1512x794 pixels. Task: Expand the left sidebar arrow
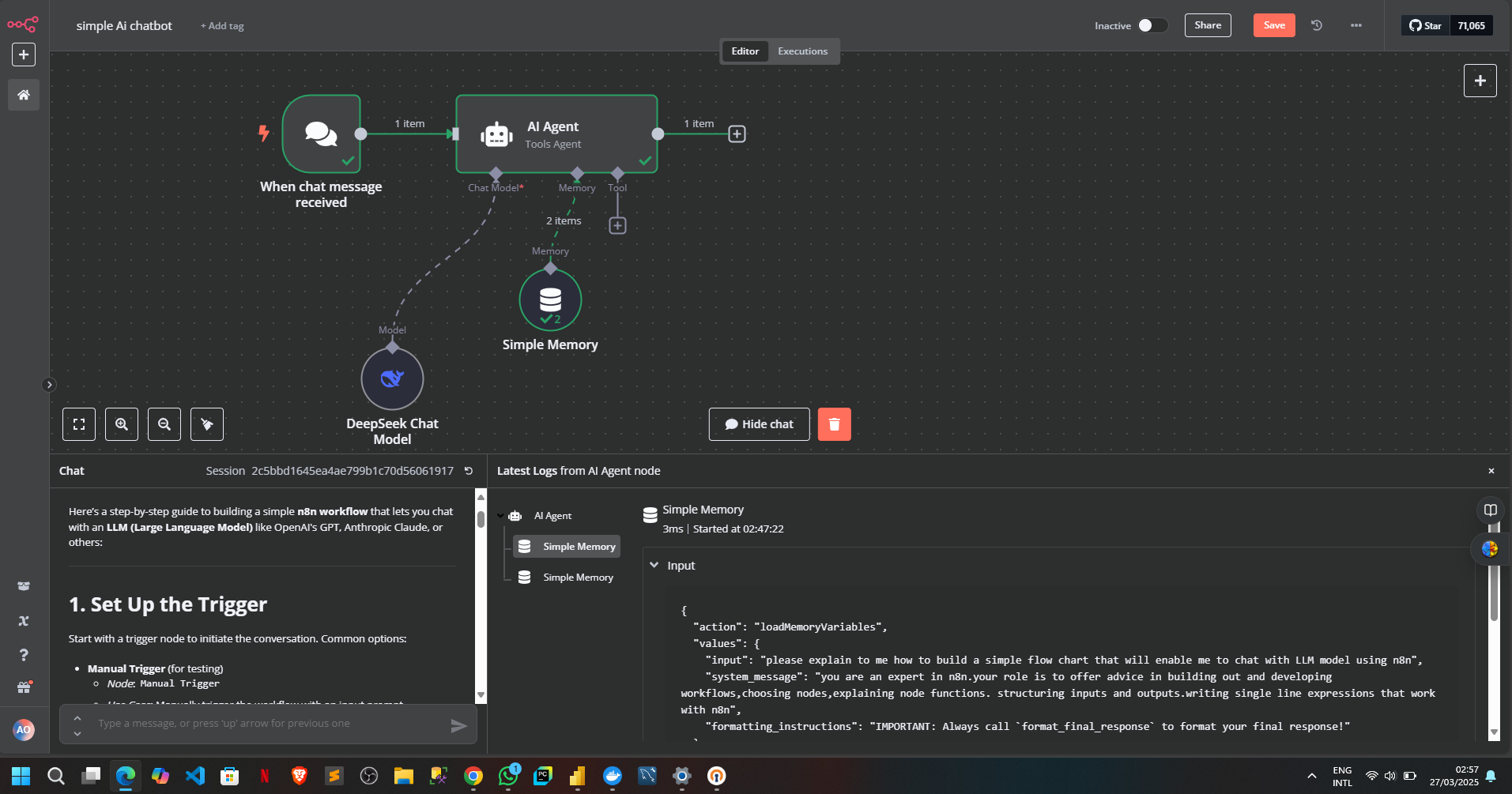click(49, 385)
